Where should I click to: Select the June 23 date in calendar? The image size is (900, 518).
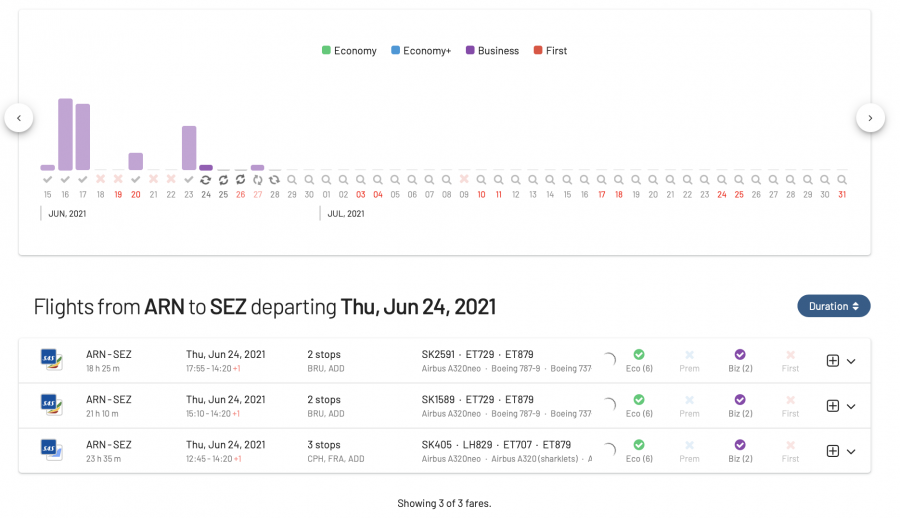pyautogui.click(x=188, y=194)
